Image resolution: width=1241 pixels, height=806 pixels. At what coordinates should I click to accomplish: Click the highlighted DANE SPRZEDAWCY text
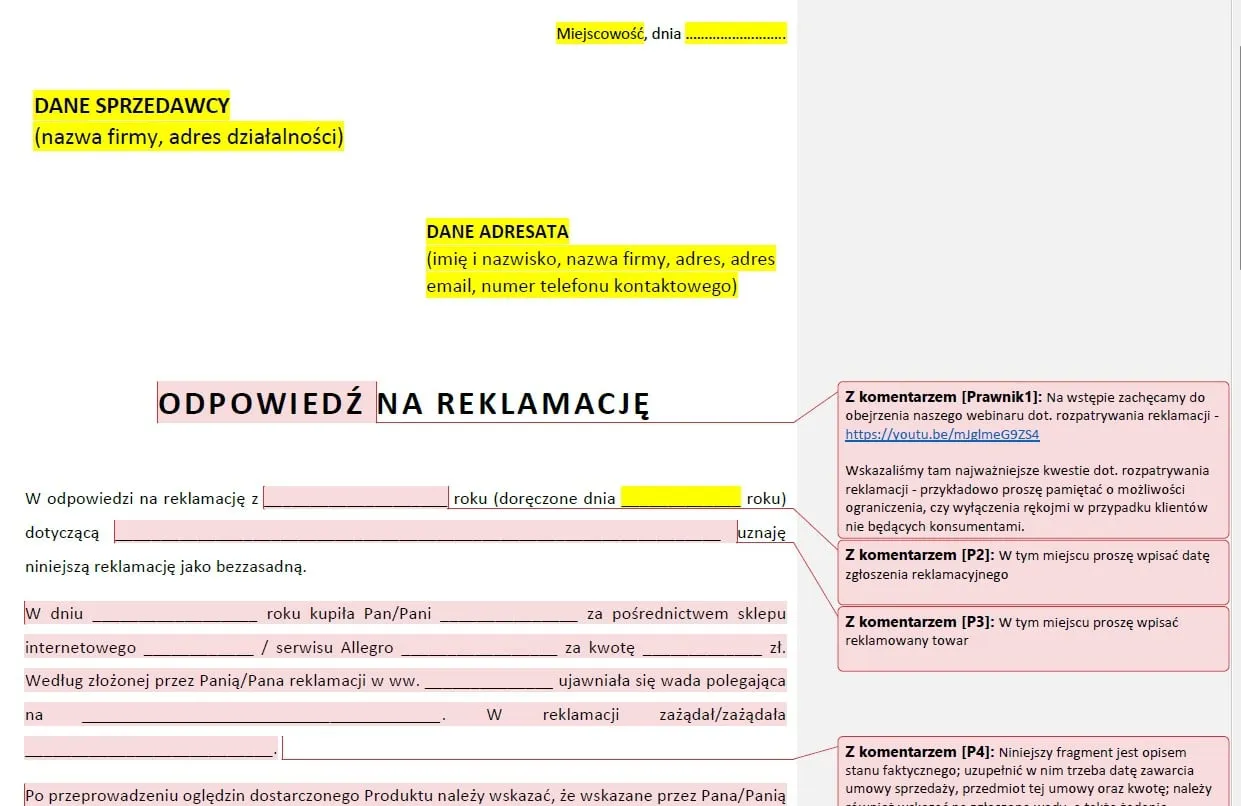pos(131,105)
